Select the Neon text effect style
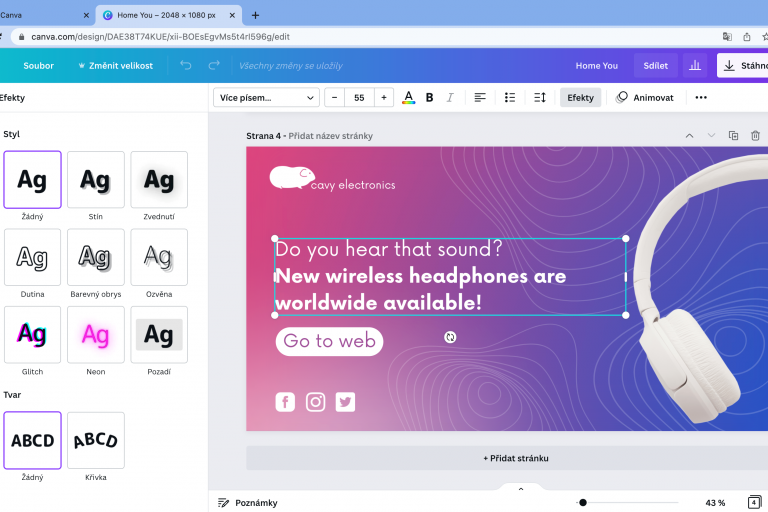 point(96,334)
